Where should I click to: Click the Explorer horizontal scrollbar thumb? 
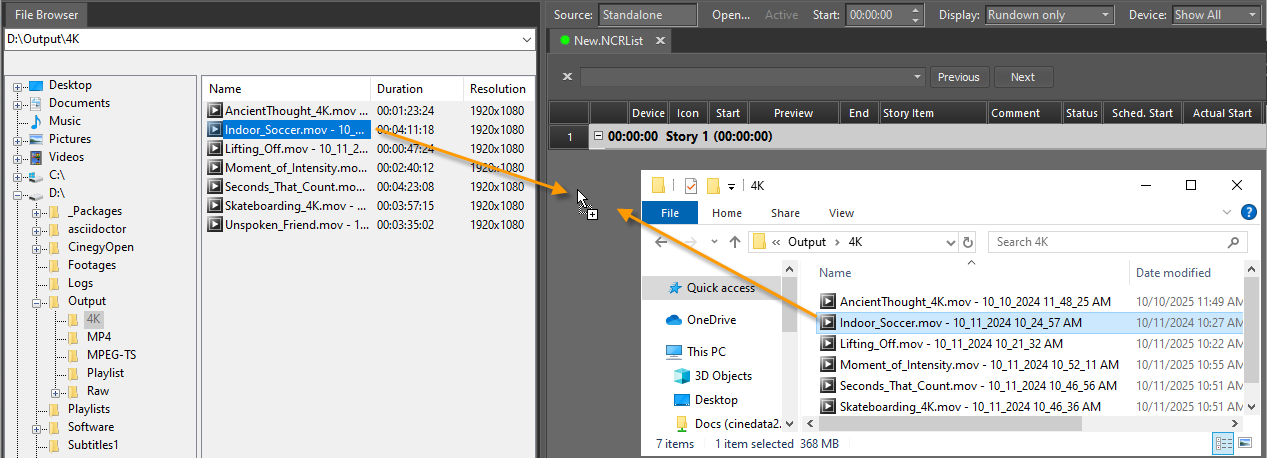tap(951, 423)
